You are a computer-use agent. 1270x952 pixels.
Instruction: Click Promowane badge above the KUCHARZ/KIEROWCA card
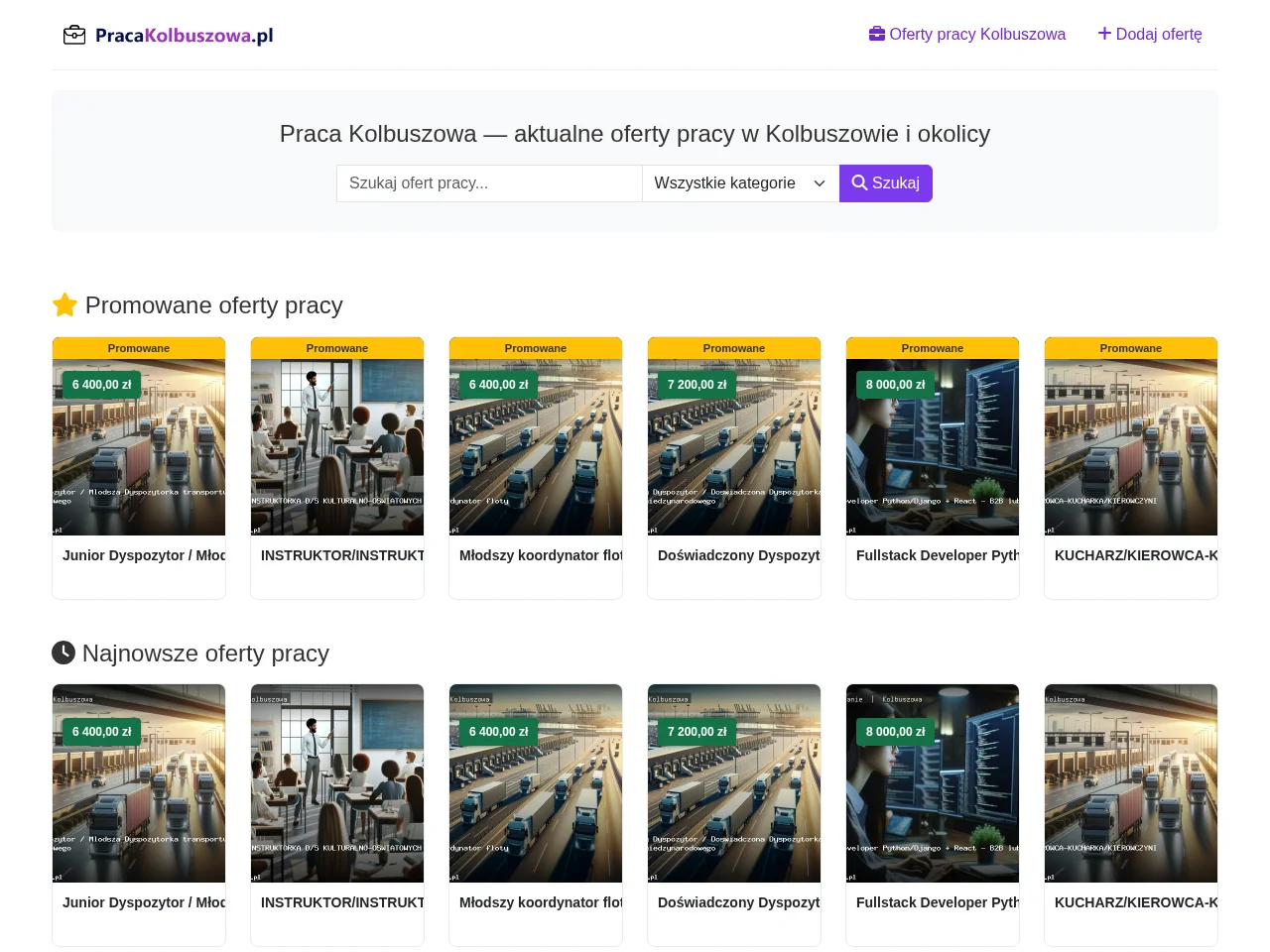pyautogui.click(x=1131, y=348)
